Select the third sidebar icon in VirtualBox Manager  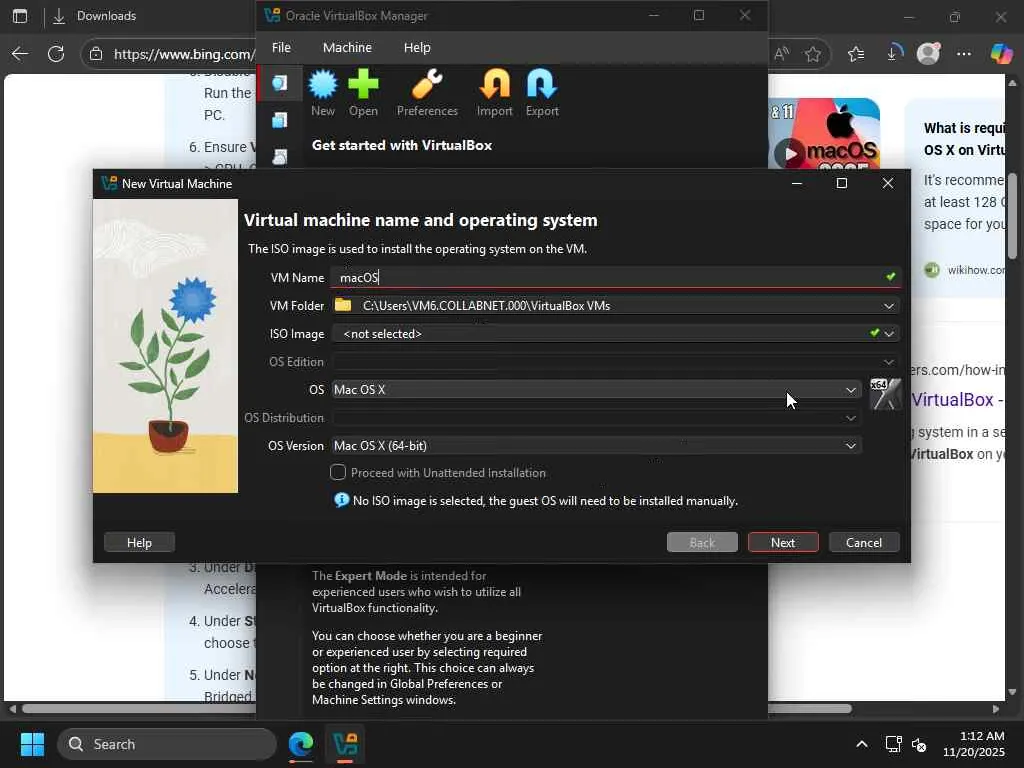tap(280, 157)
